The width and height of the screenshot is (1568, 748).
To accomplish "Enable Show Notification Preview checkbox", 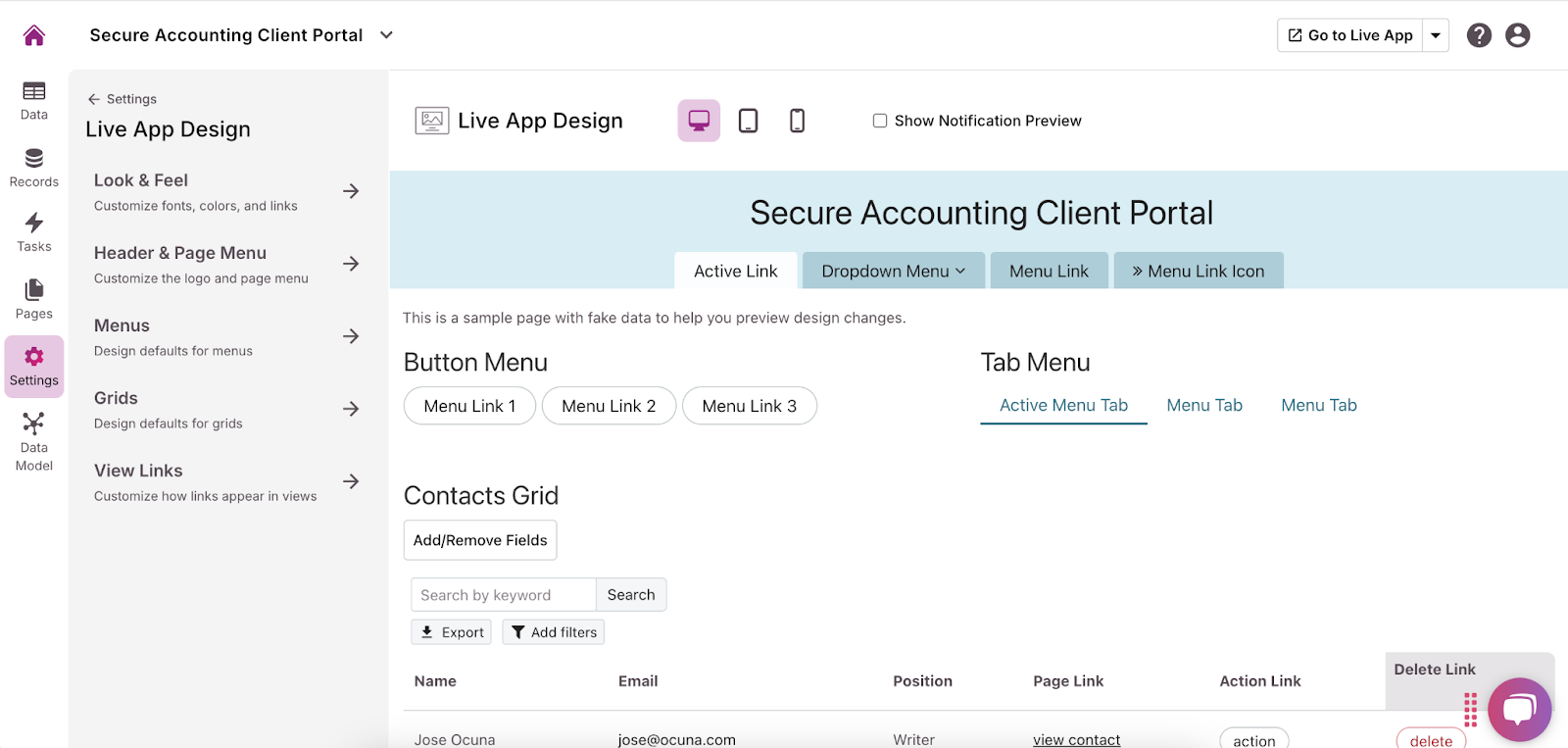I will tap(880, 121).
